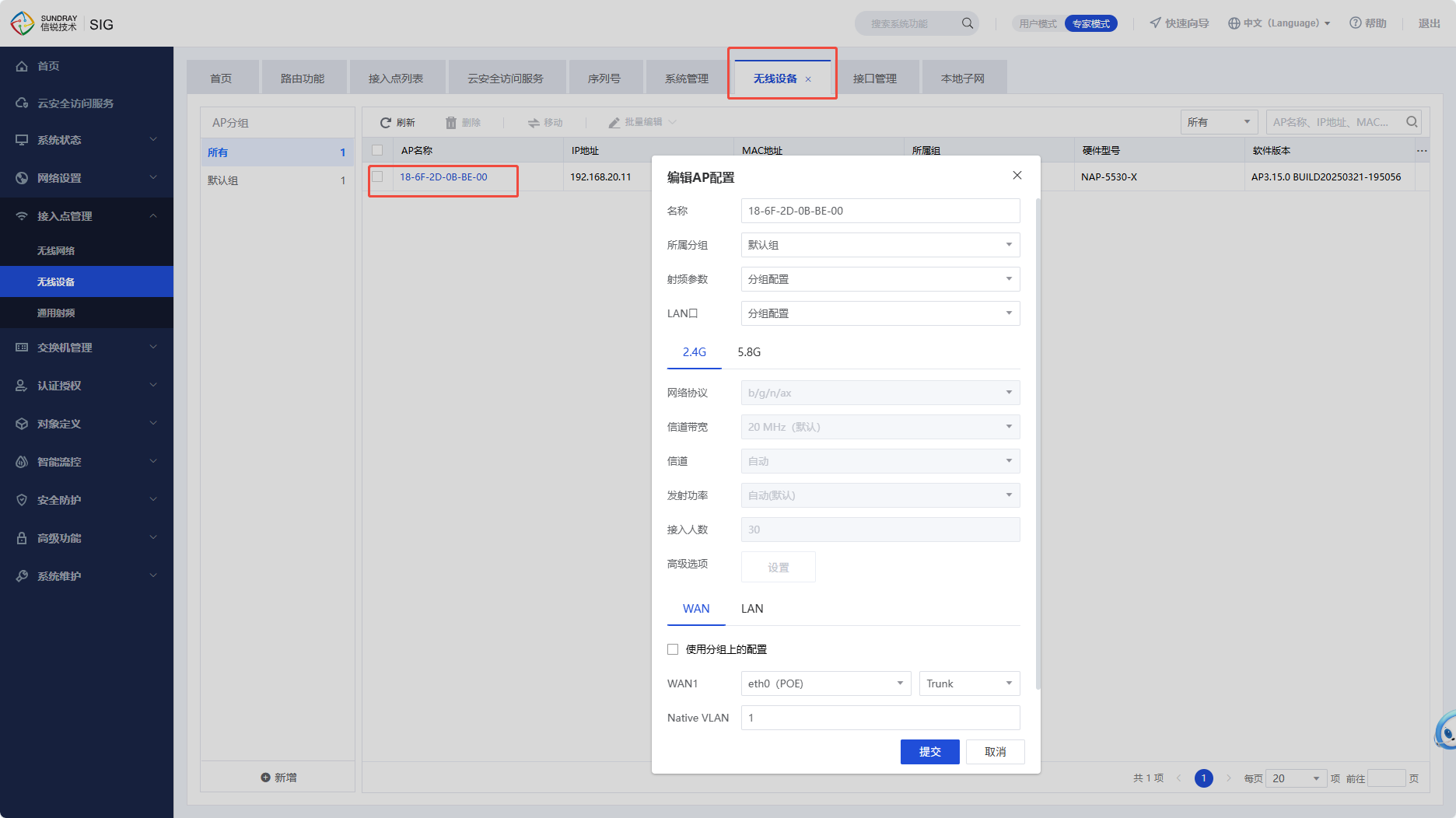The height and width of the screenshot is (818, 1456).
Task: Switch to the 2.4G tab
Action: pos(695,352)
